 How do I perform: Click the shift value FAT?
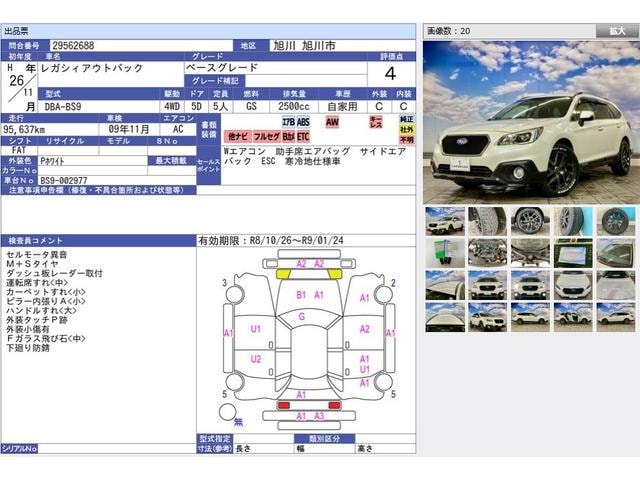19,150
